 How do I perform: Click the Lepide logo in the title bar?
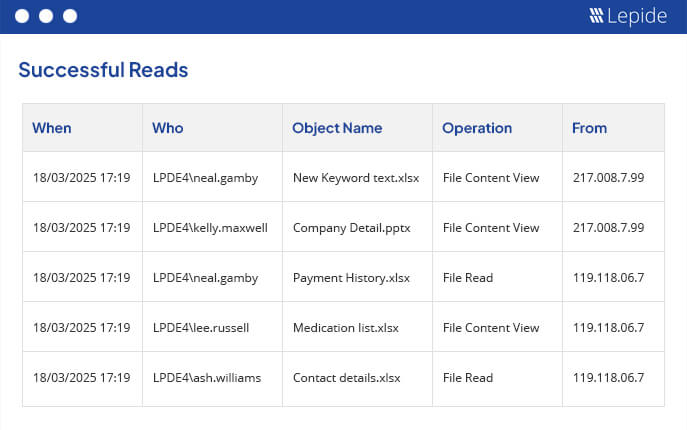628,16
